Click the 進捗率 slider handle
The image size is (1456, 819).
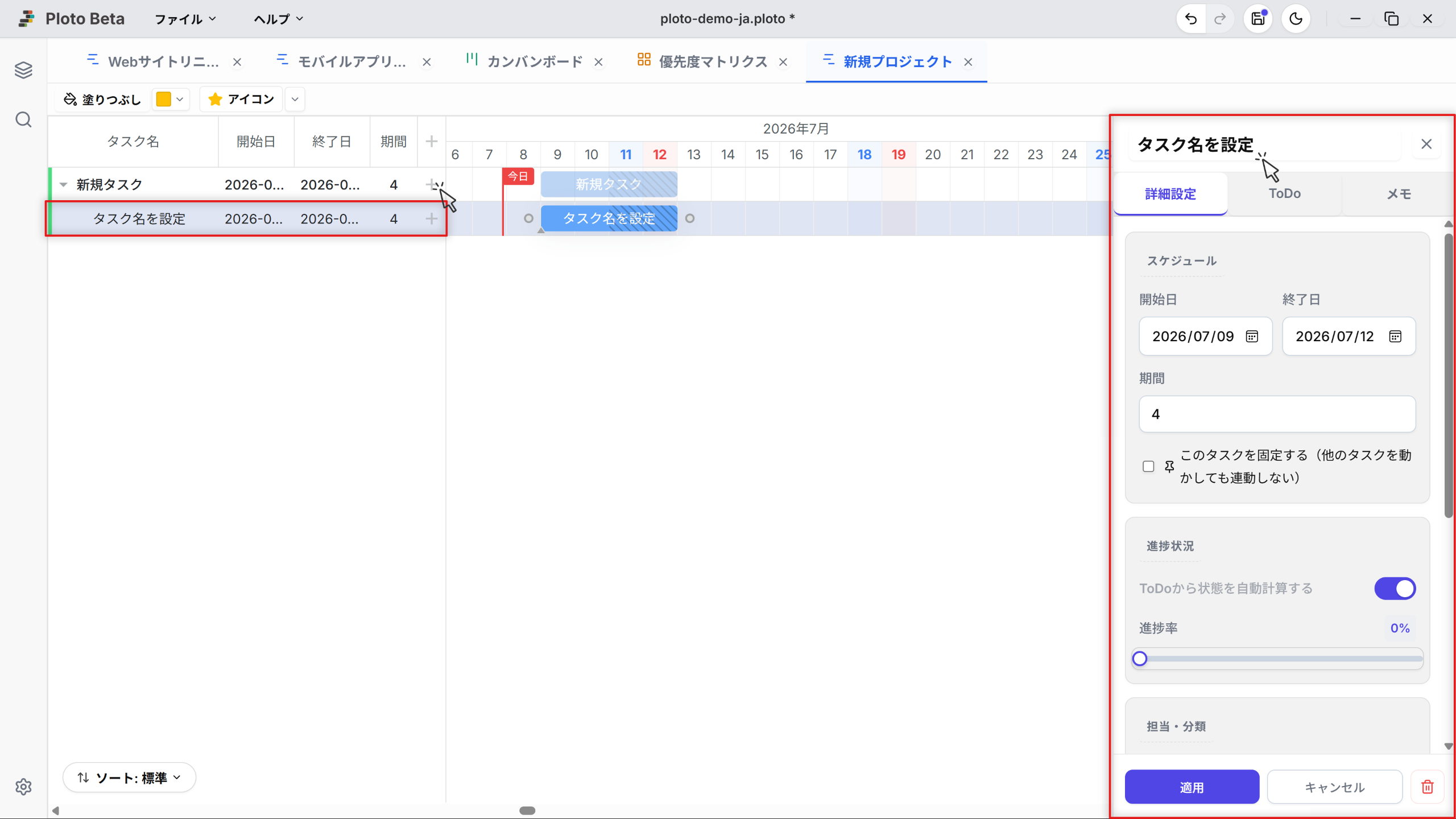tap(1139, 659)
